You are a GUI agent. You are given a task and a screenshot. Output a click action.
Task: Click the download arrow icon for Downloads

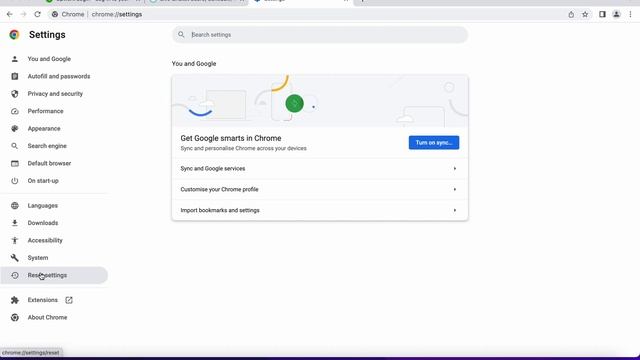tap(15, 223)
